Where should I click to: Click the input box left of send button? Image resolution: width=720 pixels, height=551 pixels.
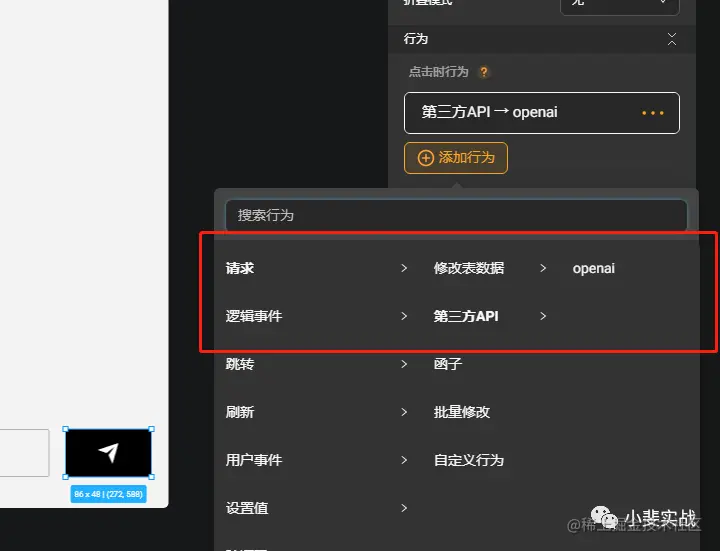click(x=24, y=453)
